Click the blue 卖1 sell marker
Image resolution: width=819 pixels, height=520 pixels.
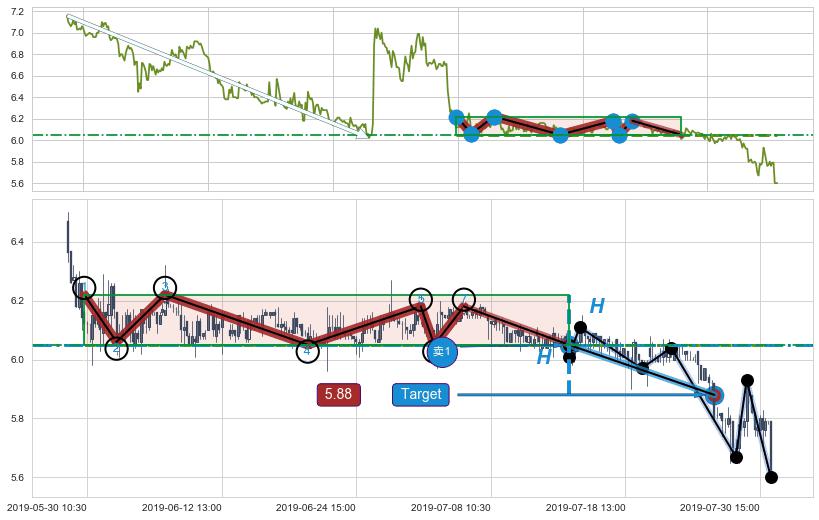click(x=441, y=352)
